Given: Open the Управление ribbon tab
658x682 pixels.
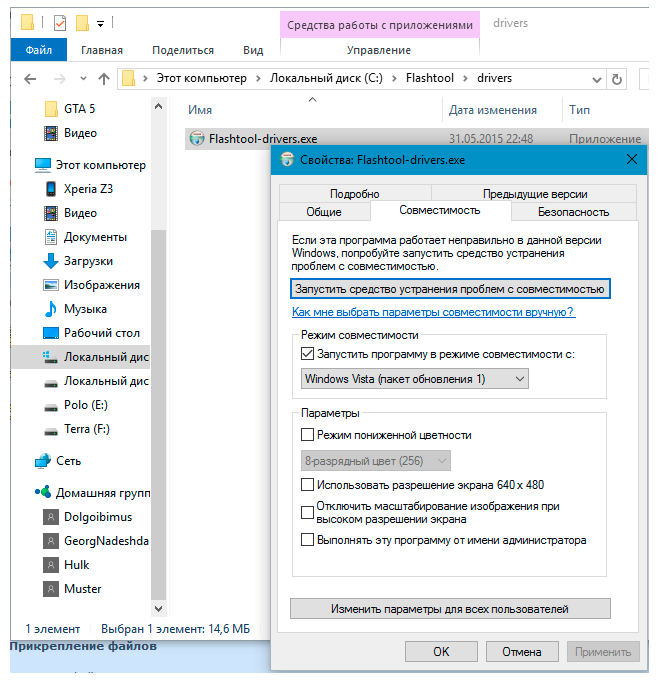Looking at the screenshot, I should pyautogui.click(x=379, y=50).
